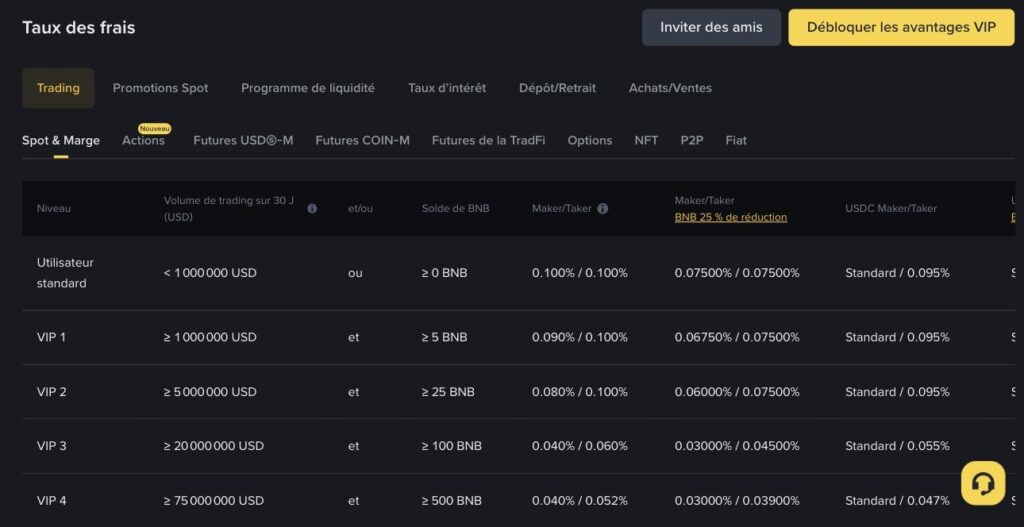The image size is (1024, 527).
Task: Select the NFT sub-tab
Action: pos(647,140)
